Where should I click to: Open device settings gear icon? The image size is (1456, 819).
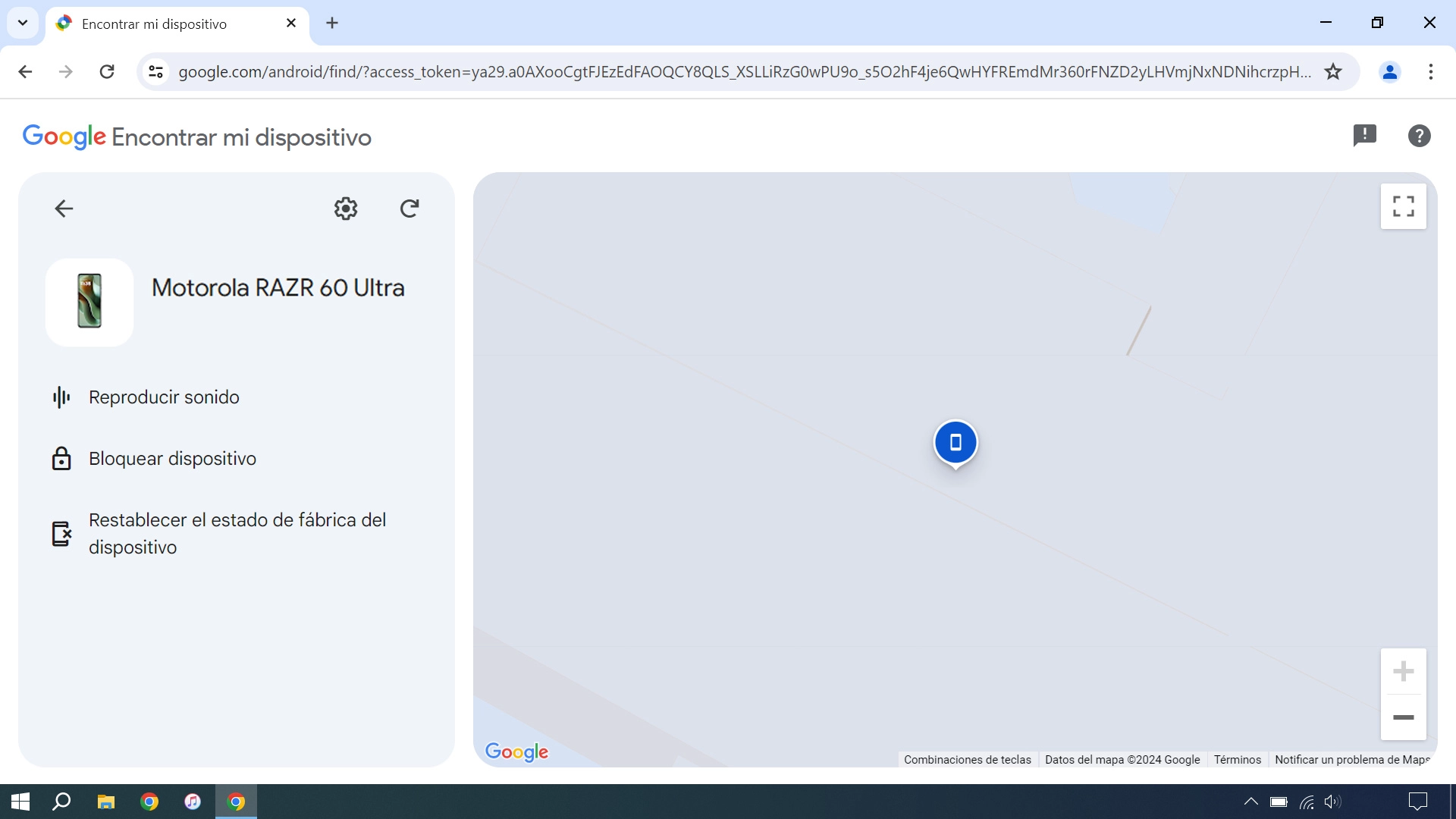click(x=346, y=209)
